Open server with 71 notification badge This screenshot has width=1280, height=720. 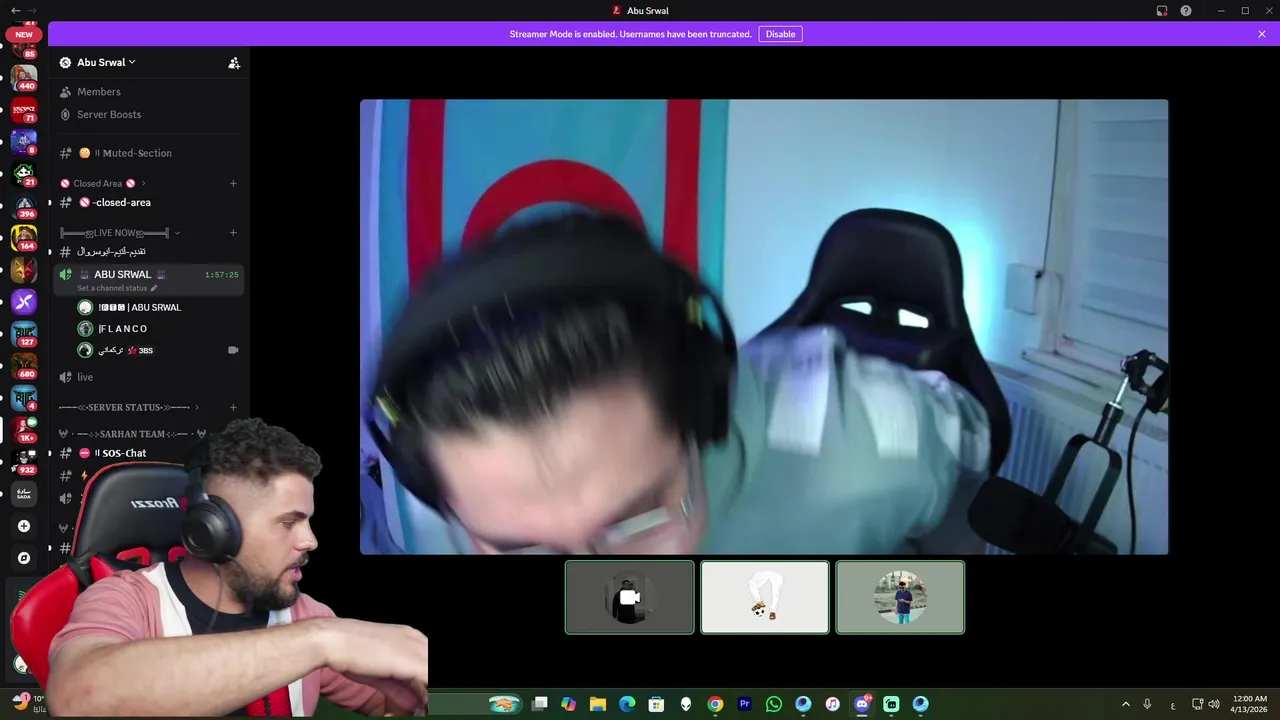[x=24, y=109]
